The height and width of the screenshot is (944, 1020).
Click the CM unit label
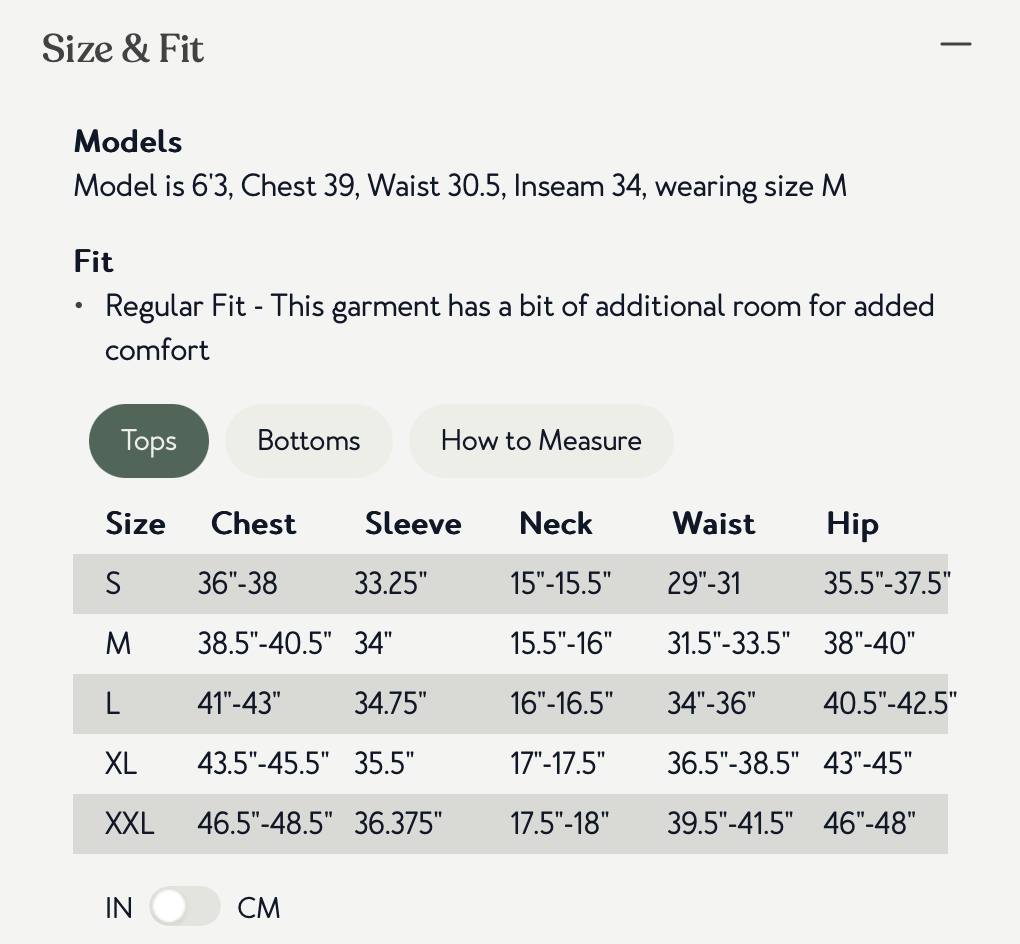(x=259, y=908)
